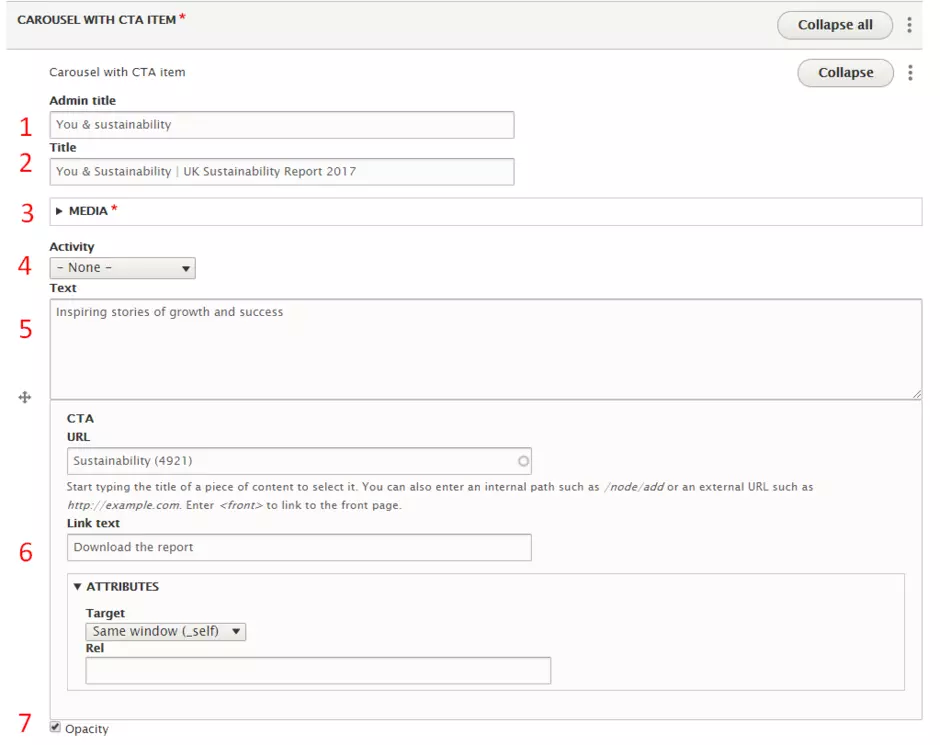Open the Activity dropdown
The width and height of the screenshot is (940, 745).
(122, 268)
